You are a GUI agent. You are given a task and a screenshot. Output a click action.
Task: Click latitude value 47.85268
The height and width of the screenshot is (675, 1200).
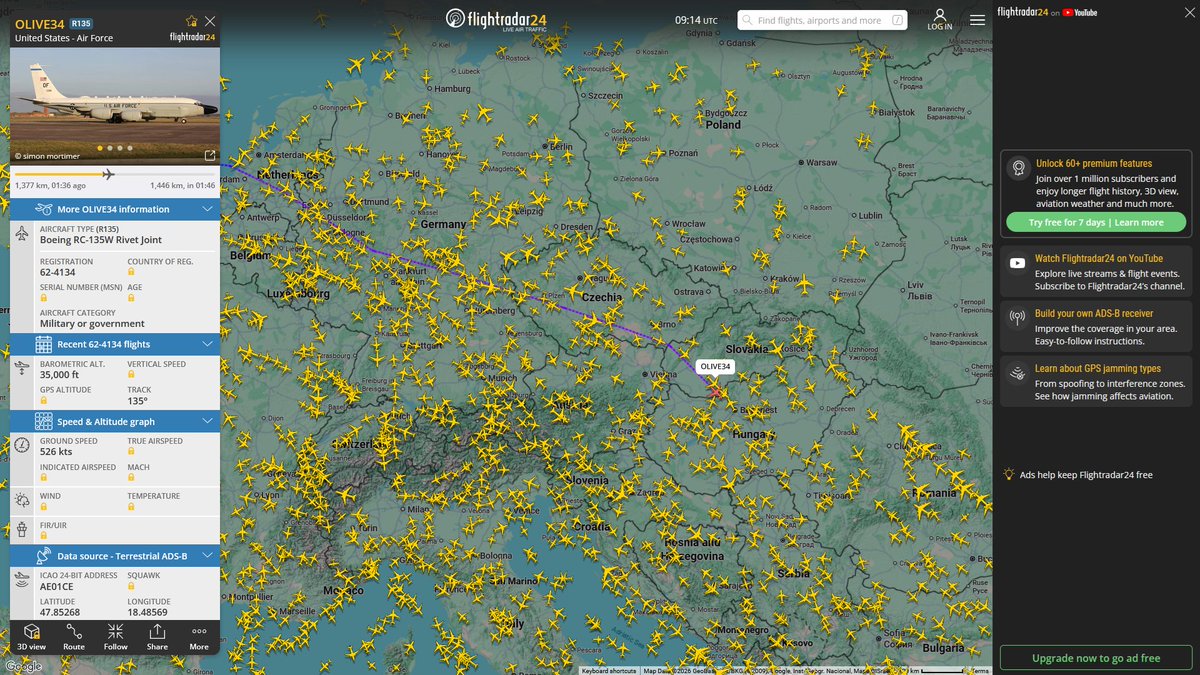pos(60,612)
